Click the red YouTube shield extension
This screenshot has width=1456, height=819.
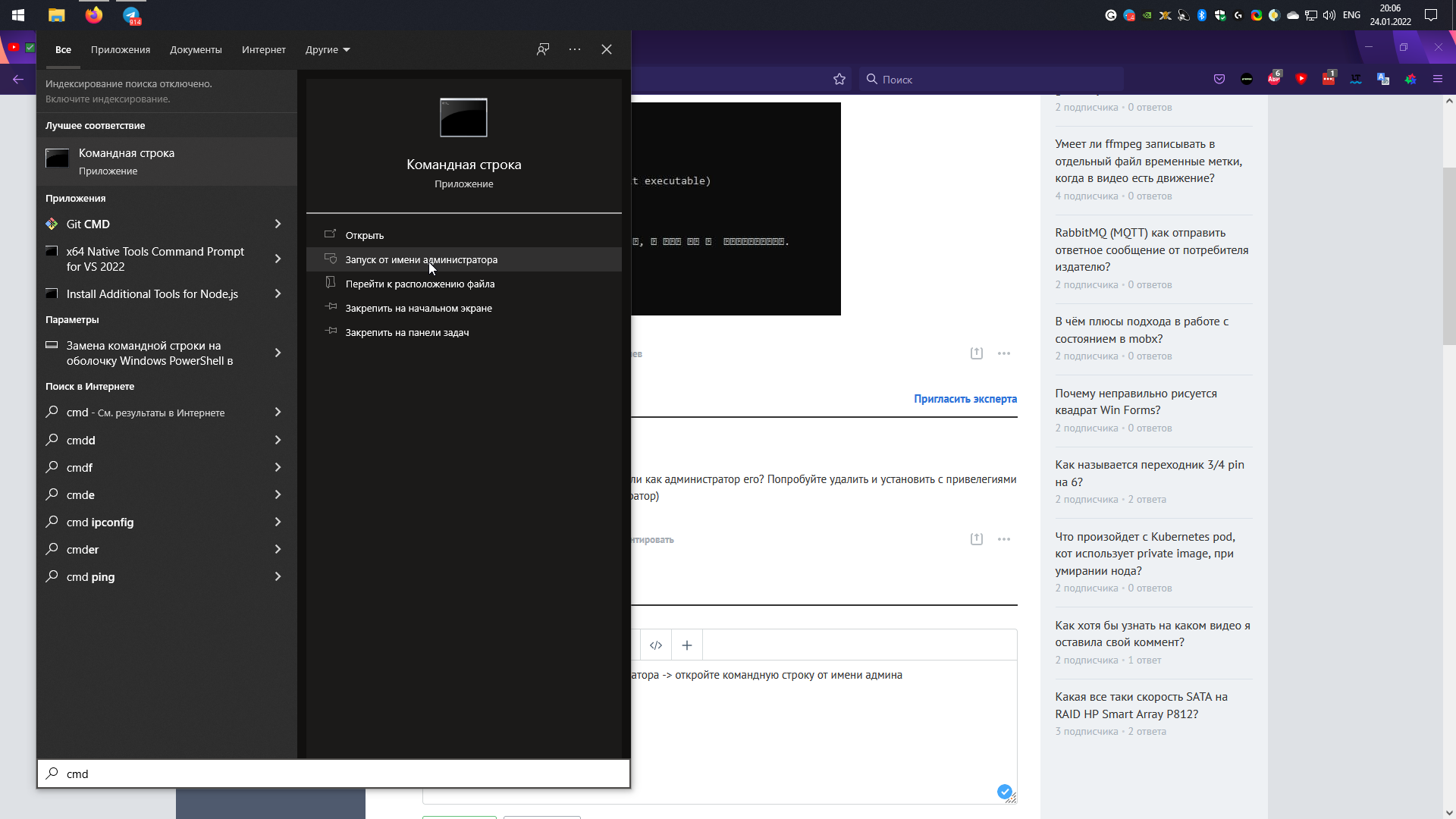pyautogui.click(x=1301, y=79)
